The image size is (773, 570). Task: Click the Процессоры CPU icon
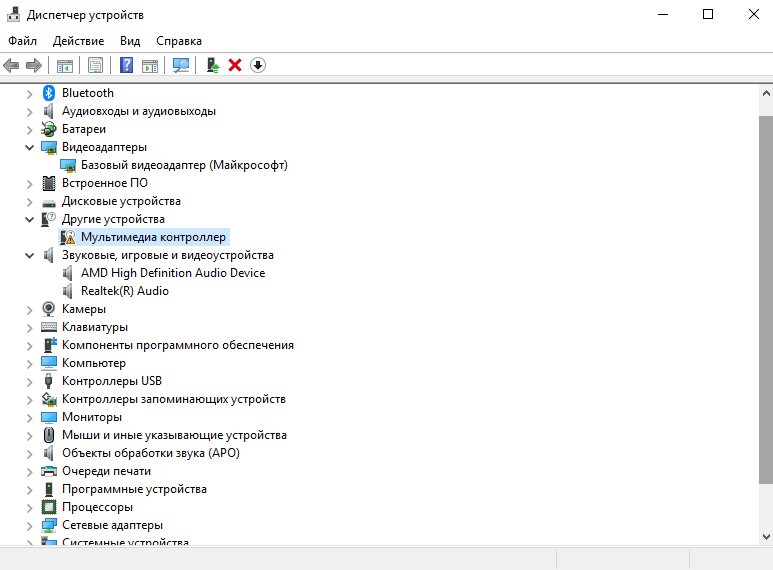(x=49, y=507)
